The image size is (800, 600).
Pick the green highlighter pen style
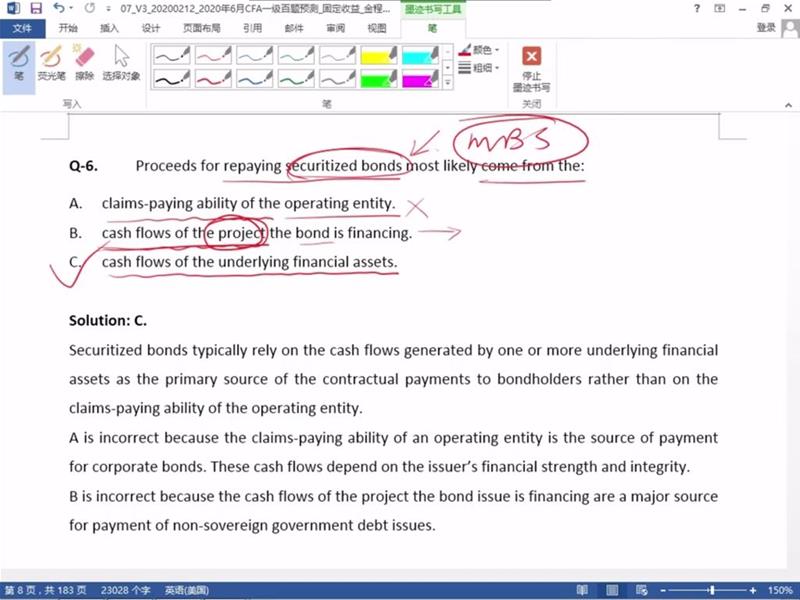click(x=379, y=79)
